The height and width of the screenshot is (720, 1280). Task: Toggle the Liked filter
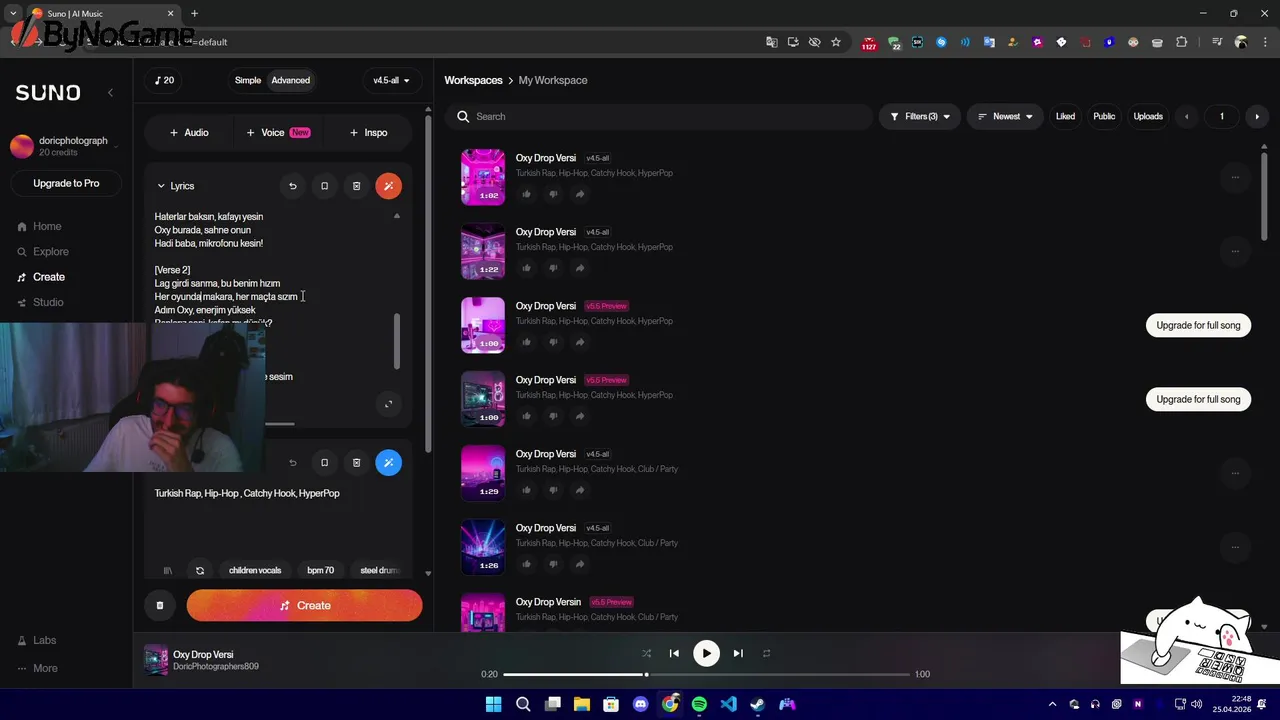click(x=1066, y=117)
